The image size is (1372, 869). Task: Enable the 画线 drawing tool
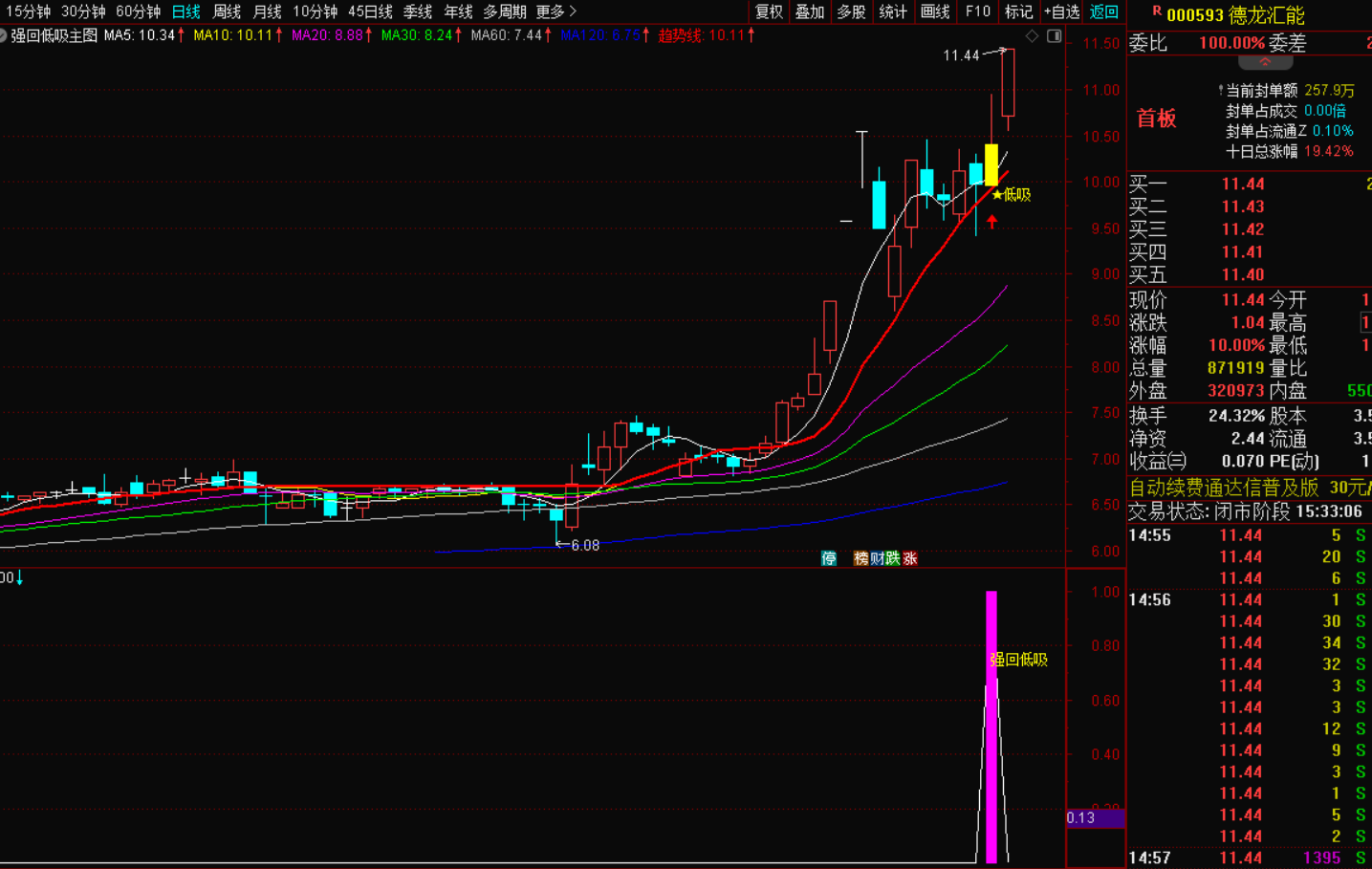tap(935, 11)
